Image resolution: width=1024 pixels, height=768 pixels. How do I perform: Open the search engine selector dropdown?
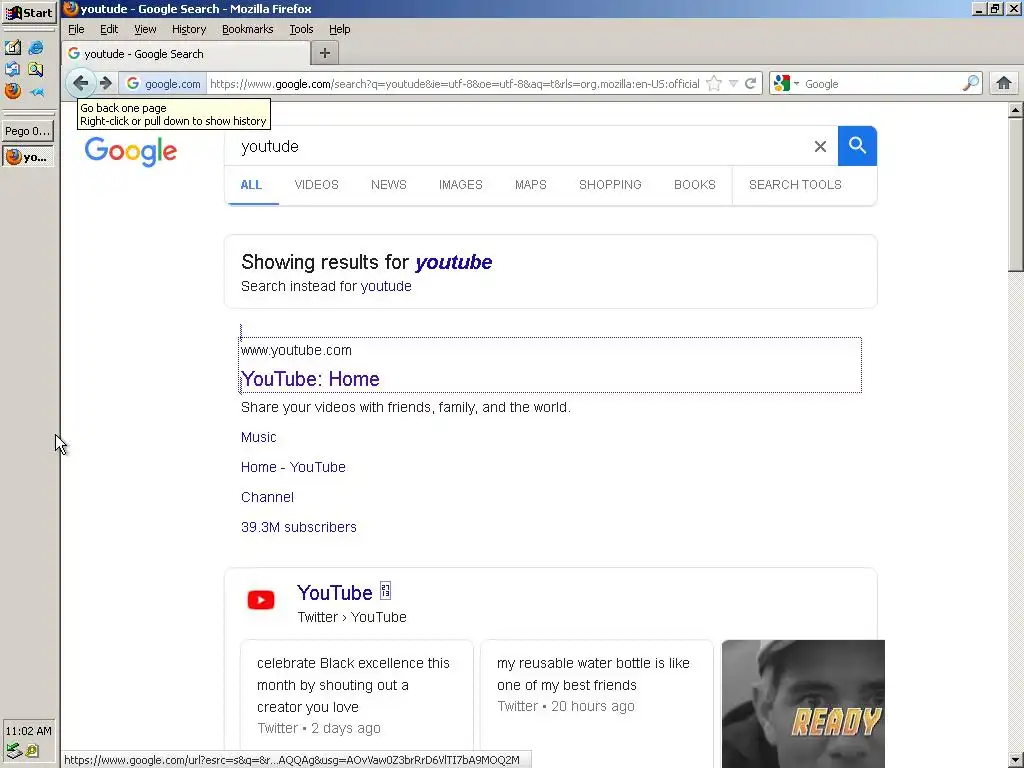tap(785, 83)
